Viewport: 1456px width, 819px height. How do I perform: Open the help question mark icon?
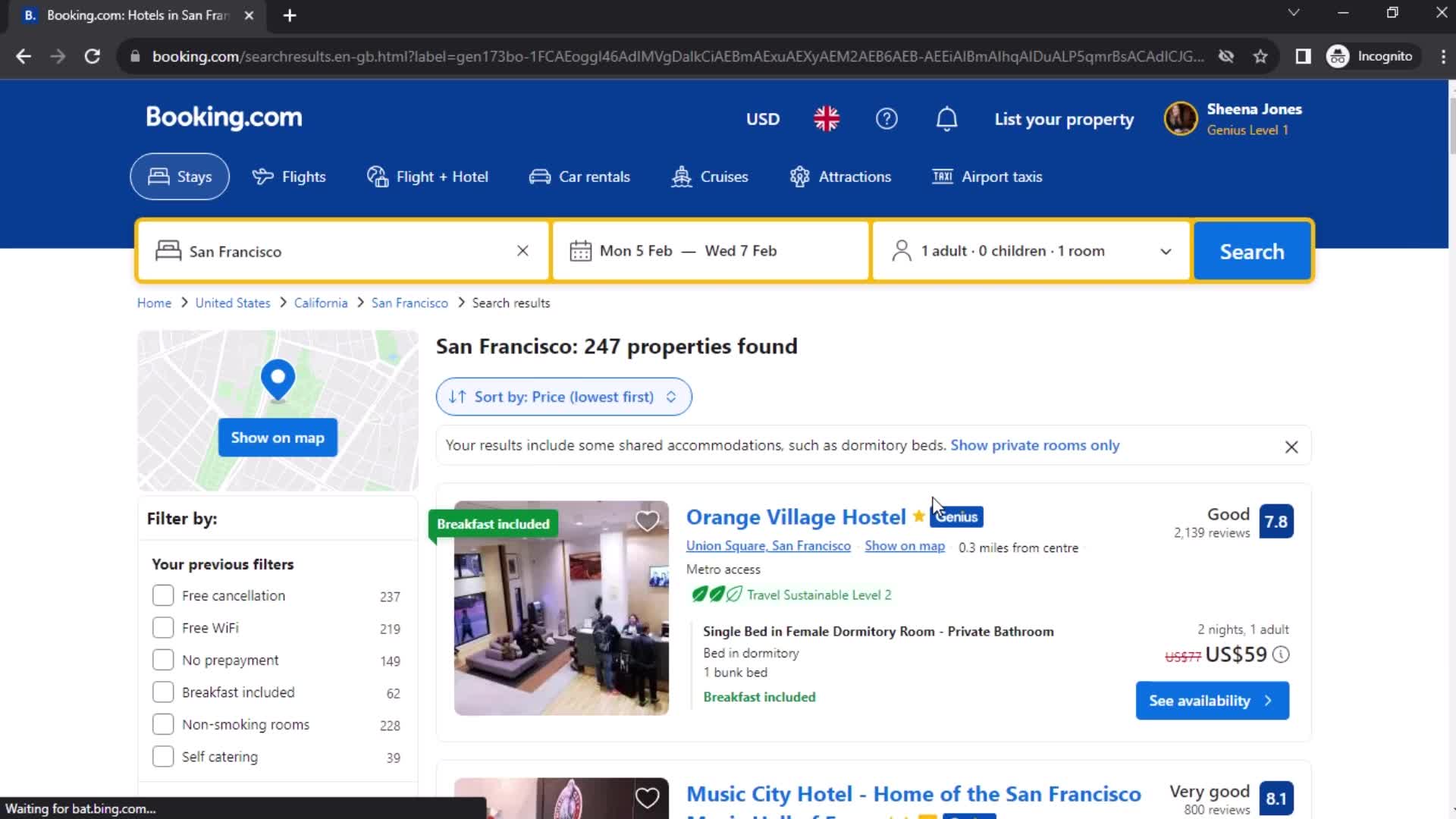(x=886, y=118)
